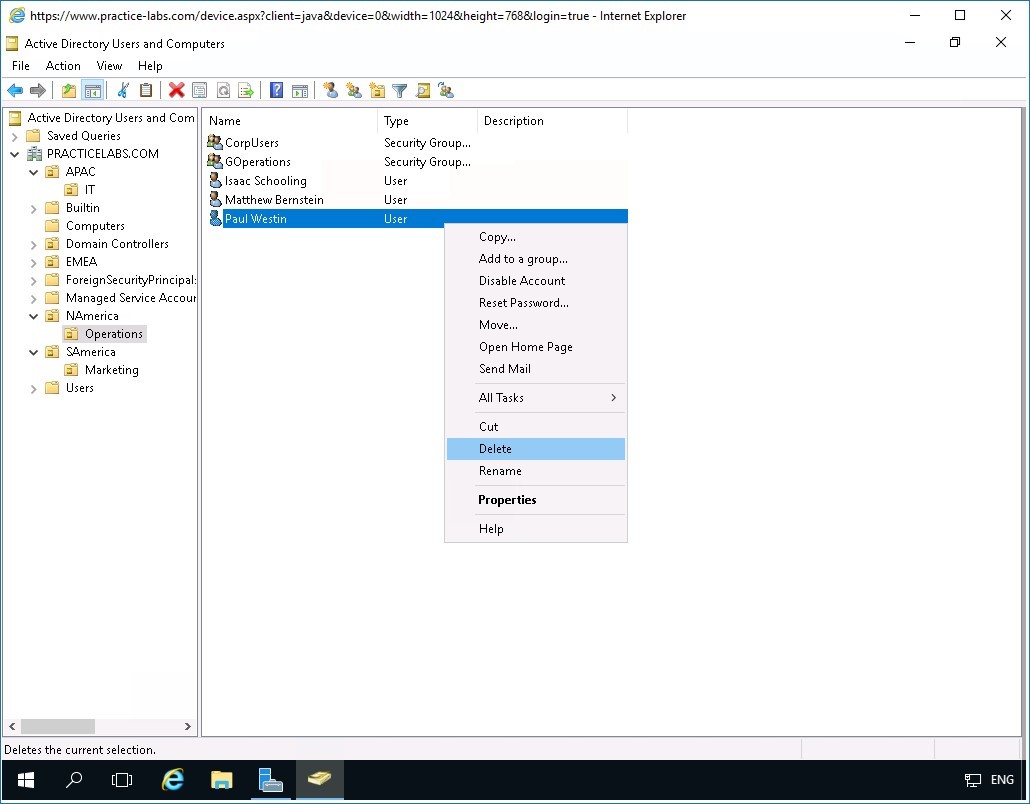Open Properties from the context menu
Viewport: 1030px width, 804px height.
click(535, 500)
